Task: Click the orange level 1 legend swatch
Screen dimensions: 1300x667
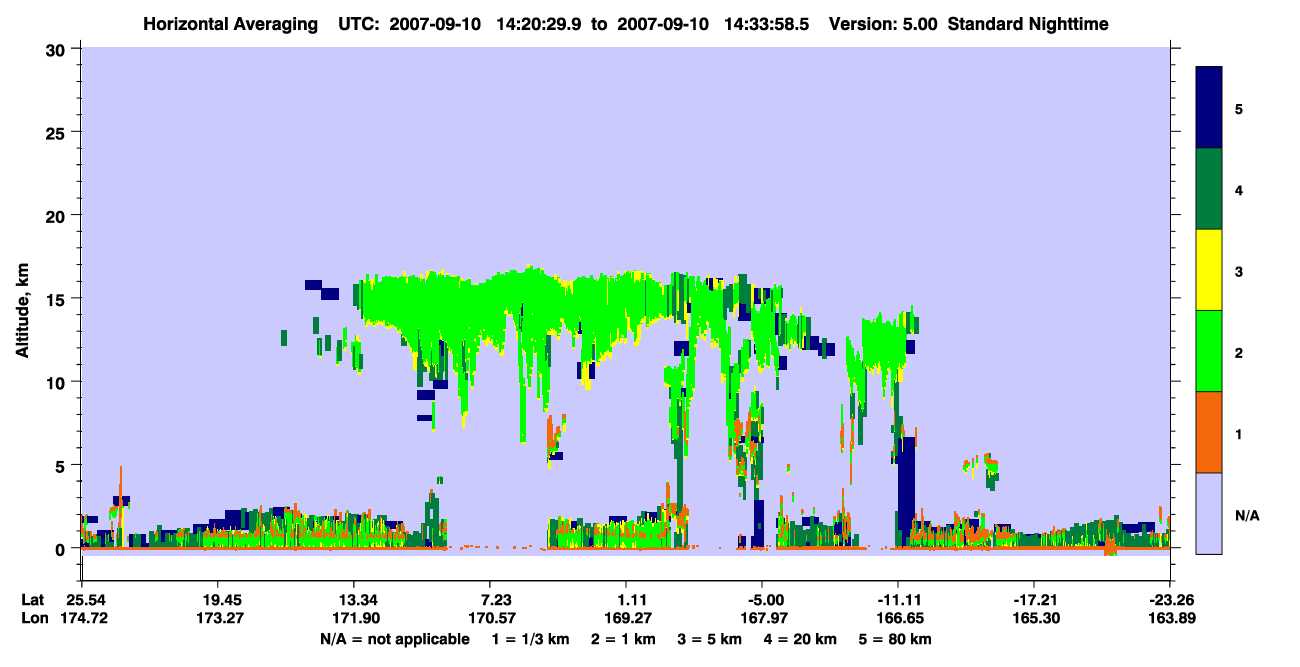Action: [1209, 432]
